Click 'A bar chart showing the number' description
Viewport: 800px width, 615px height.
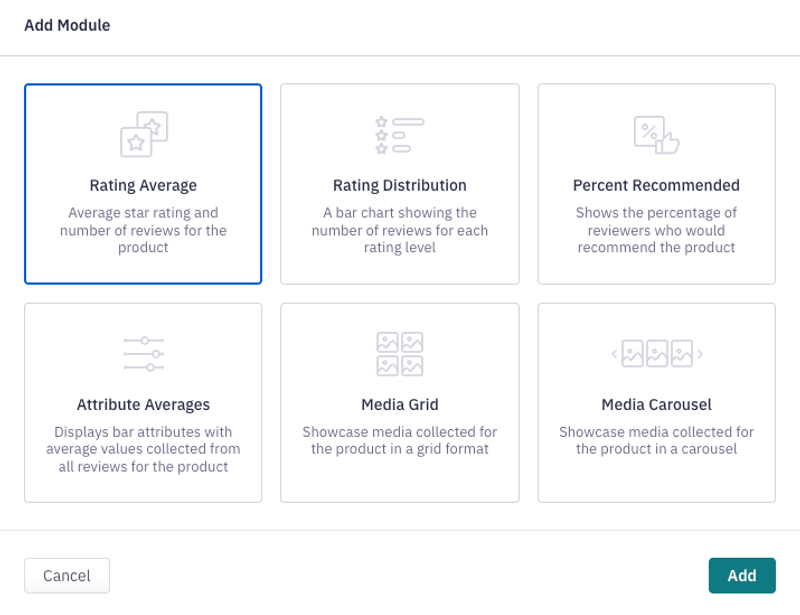coord(399,230)
